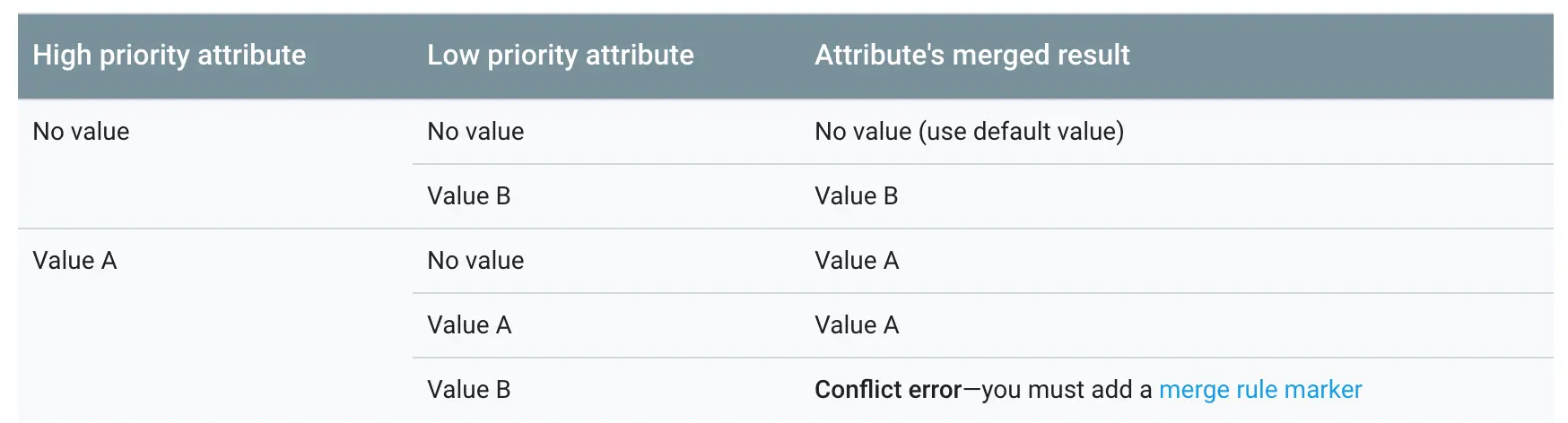Select "Value B" low priority cell in second row
Screen dimensions: 1568x423
pyautogui.click(x=468, y=196)
